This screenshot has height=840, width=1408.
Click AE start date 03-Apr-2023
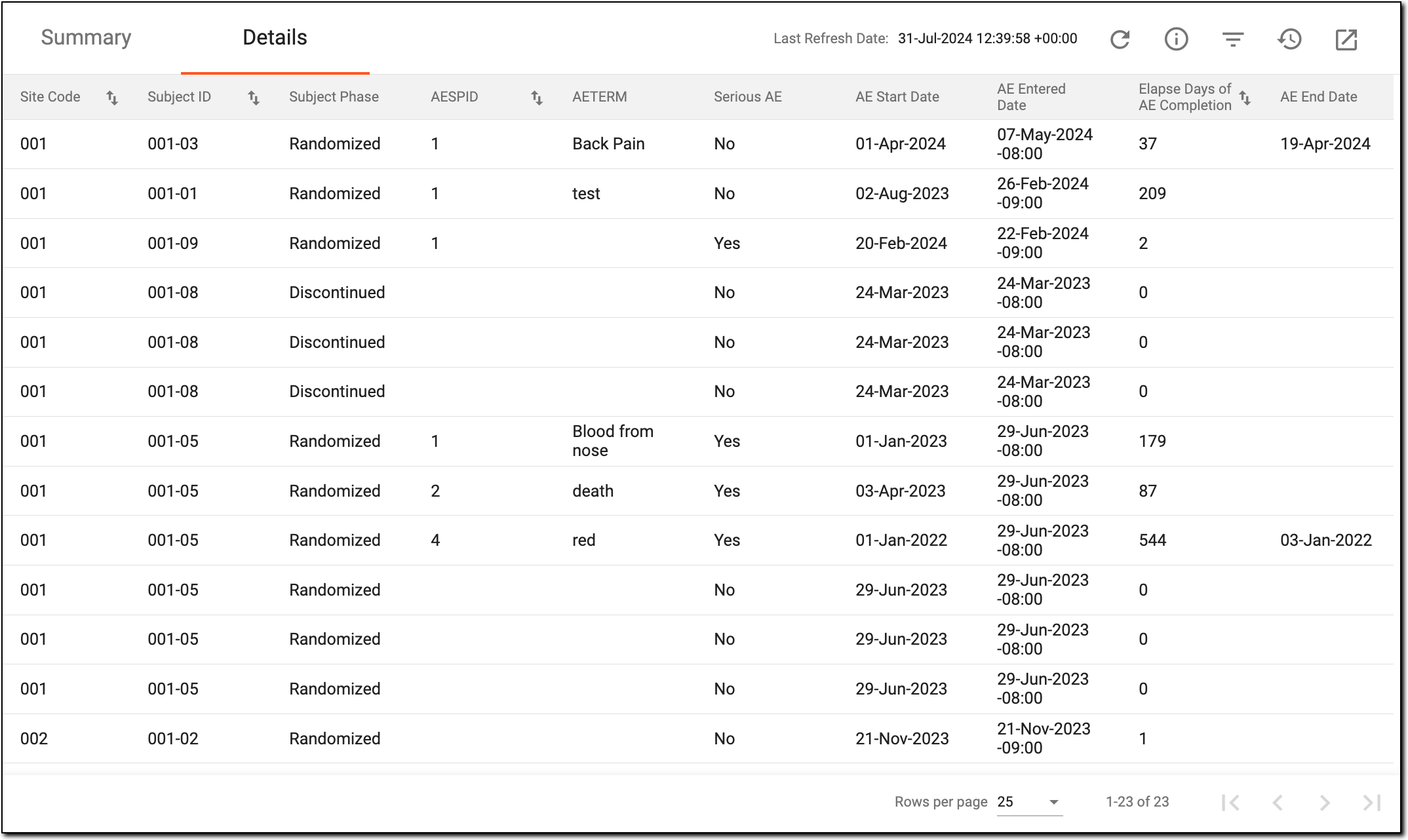[900, 491]
